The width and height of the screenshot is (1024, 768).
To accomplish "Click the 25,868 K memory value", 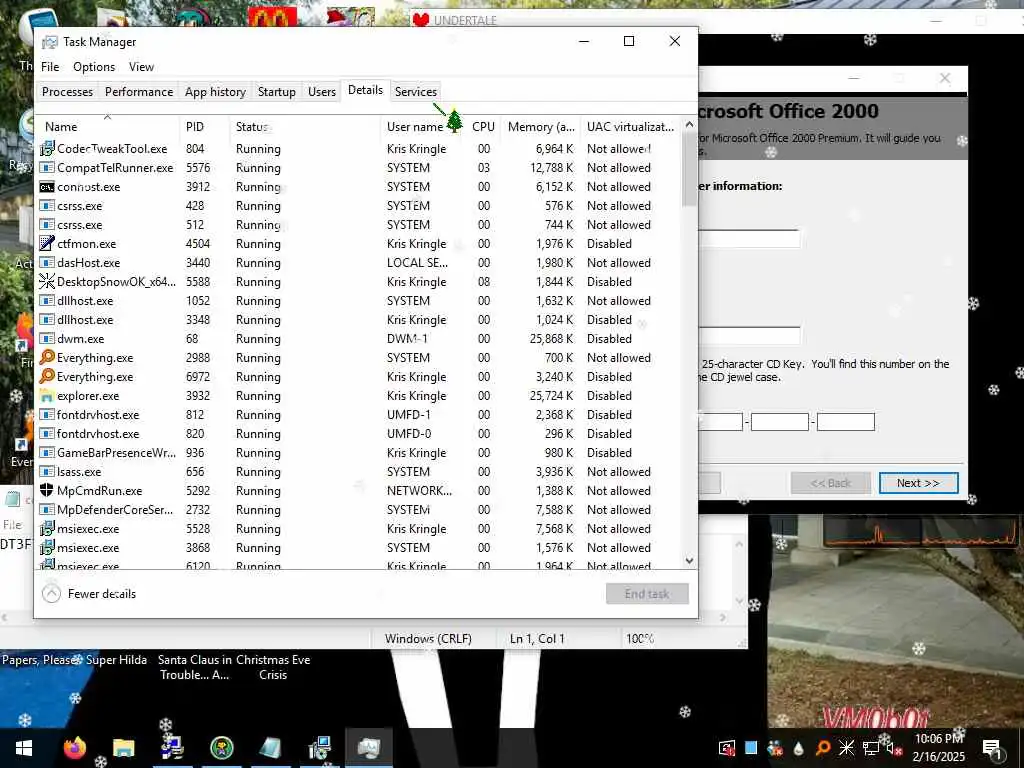I will tap(551, 338).
